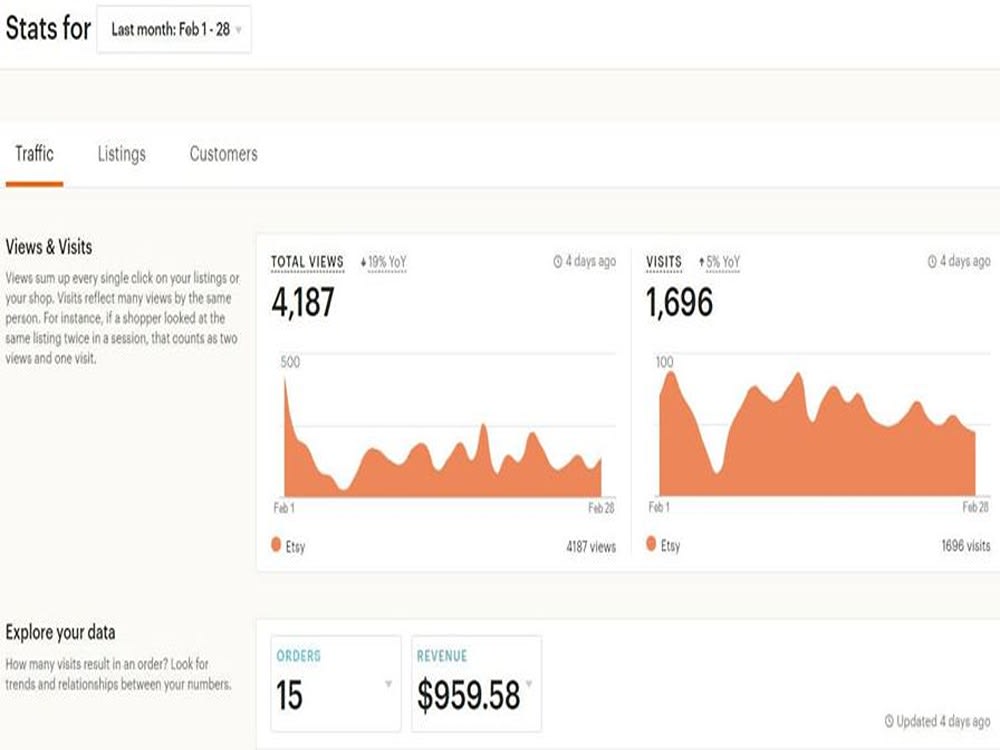Switch to the Traffic tab
The image size is (1000, 750).
click(34, 154)
